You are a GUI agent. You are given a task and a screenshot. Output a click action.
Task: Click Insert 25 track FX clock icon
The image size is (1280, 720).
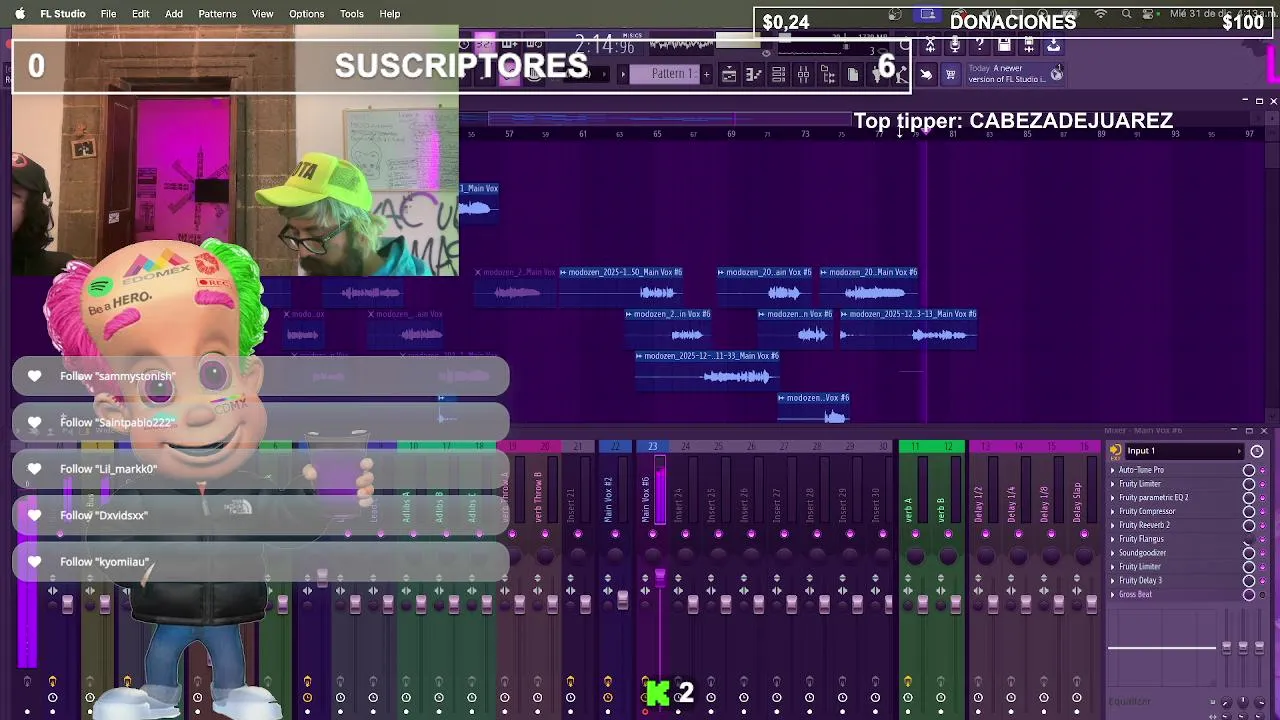pos(711,697)
